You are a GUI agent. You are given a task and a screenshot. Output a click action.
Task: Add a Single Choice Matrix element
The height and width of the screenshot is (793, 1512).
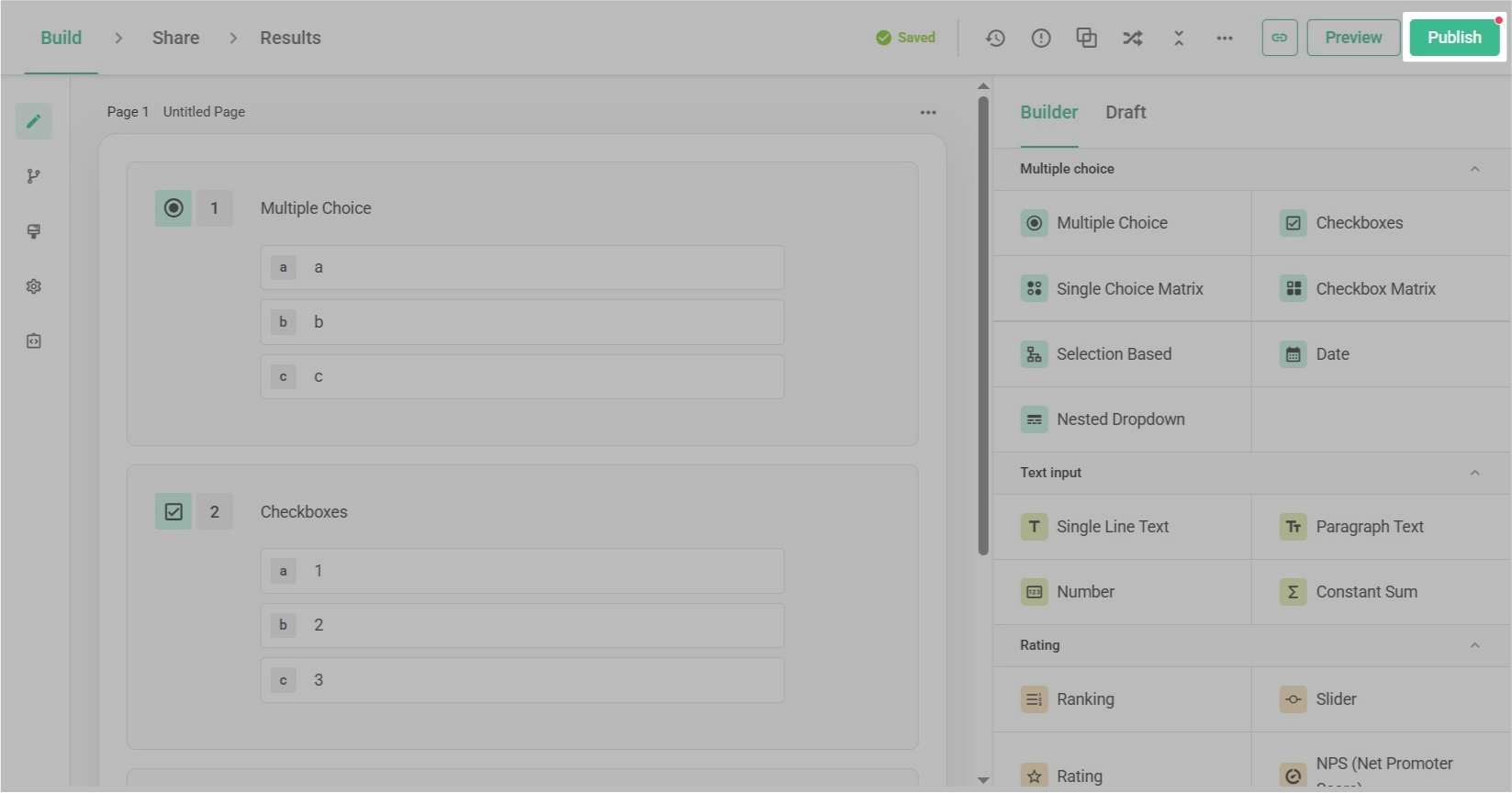click(1122, 289)
